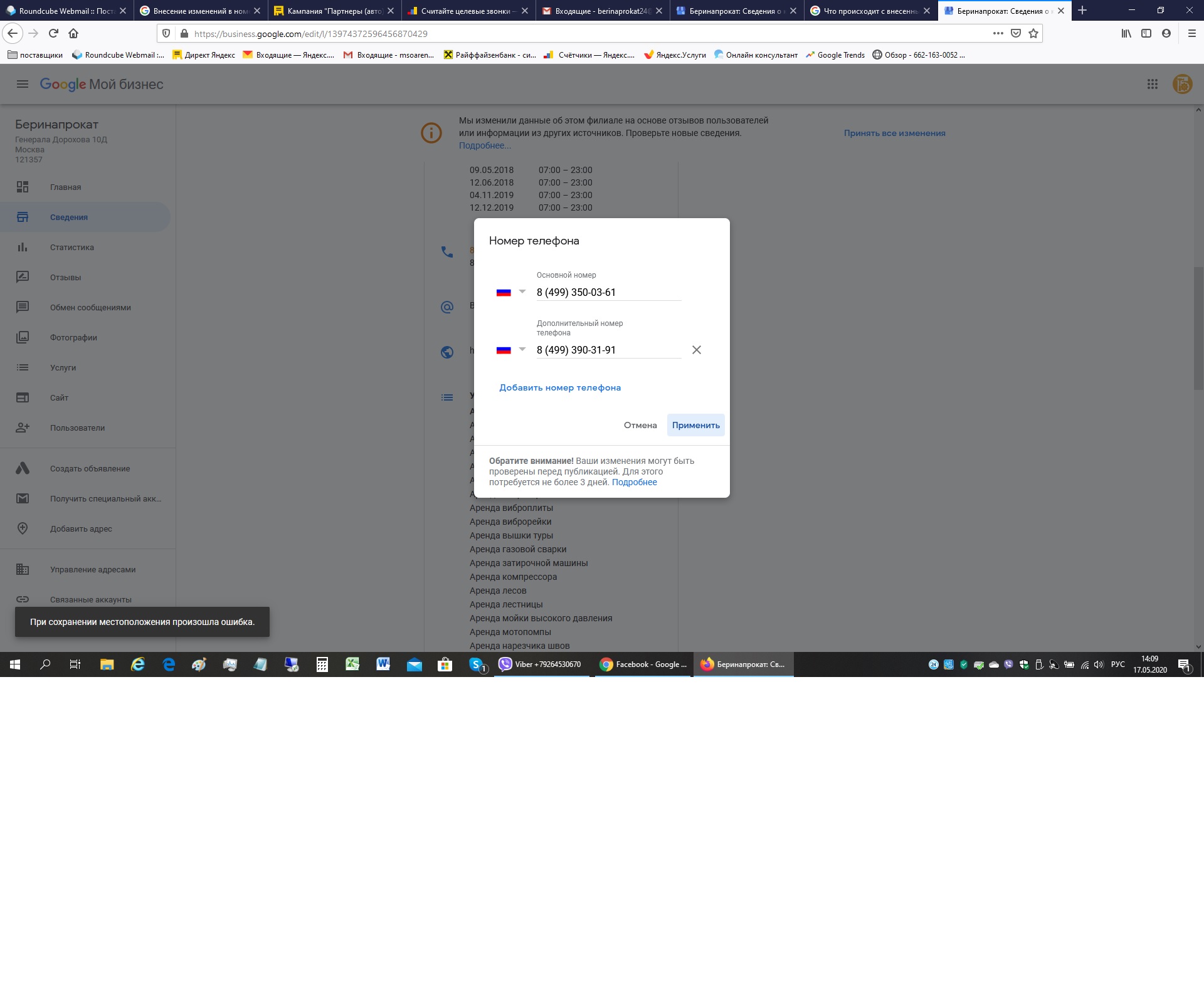Click the info warning circle icon
1204x1003 pixels.
(x=431, y=133)
